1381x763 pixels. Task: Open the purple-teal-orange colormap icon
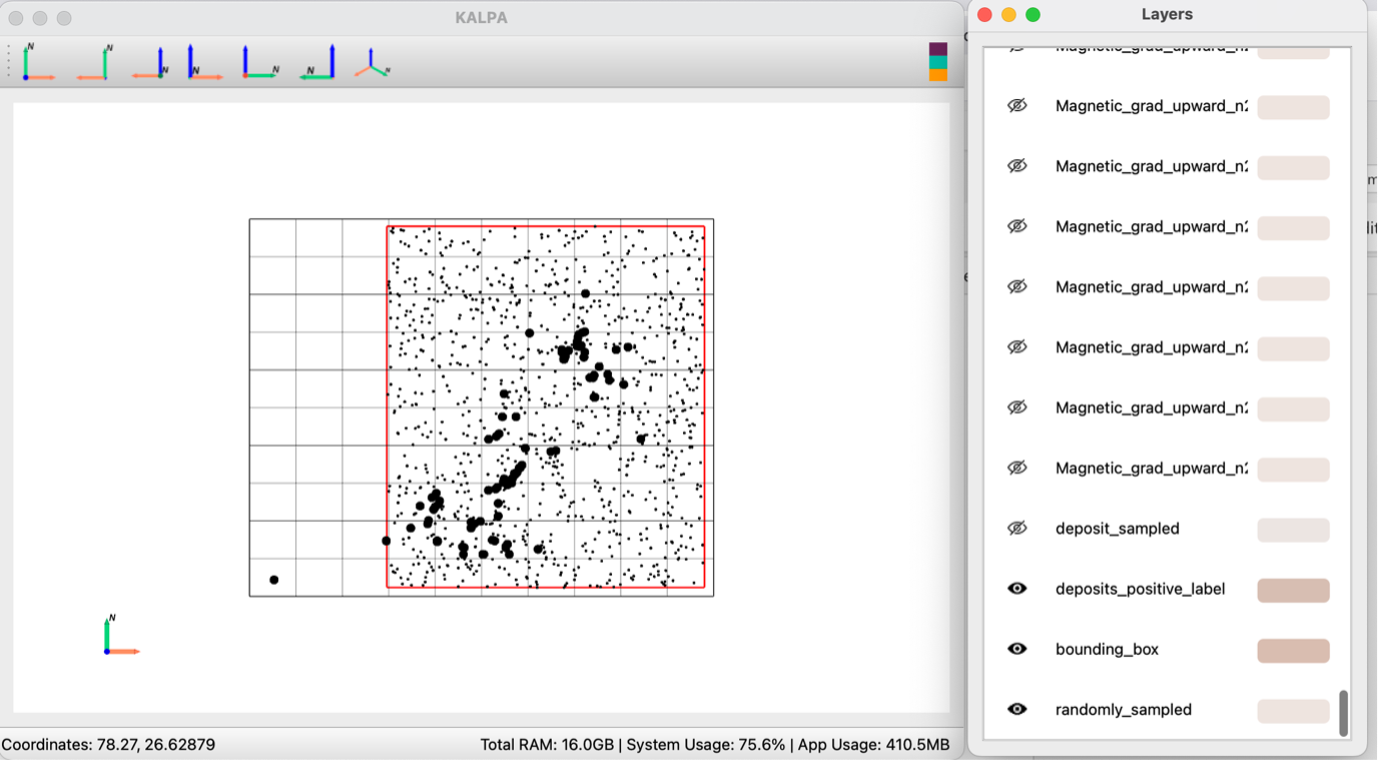938,62
